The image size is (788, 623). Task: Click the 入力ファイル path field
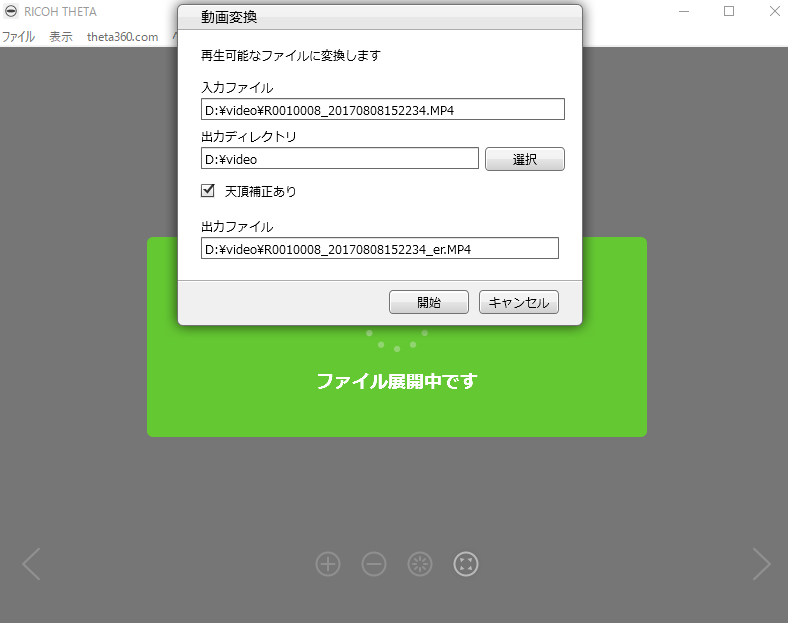click(x=382, y=109)
